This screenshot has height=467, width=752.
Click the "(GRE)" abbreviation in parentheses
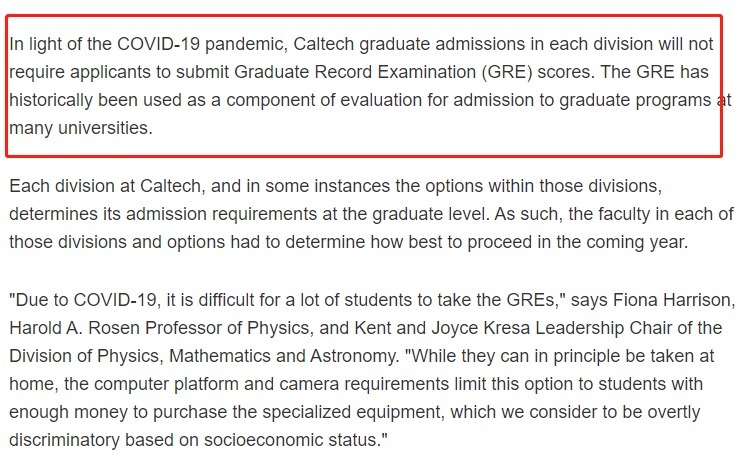pos(507,71)
